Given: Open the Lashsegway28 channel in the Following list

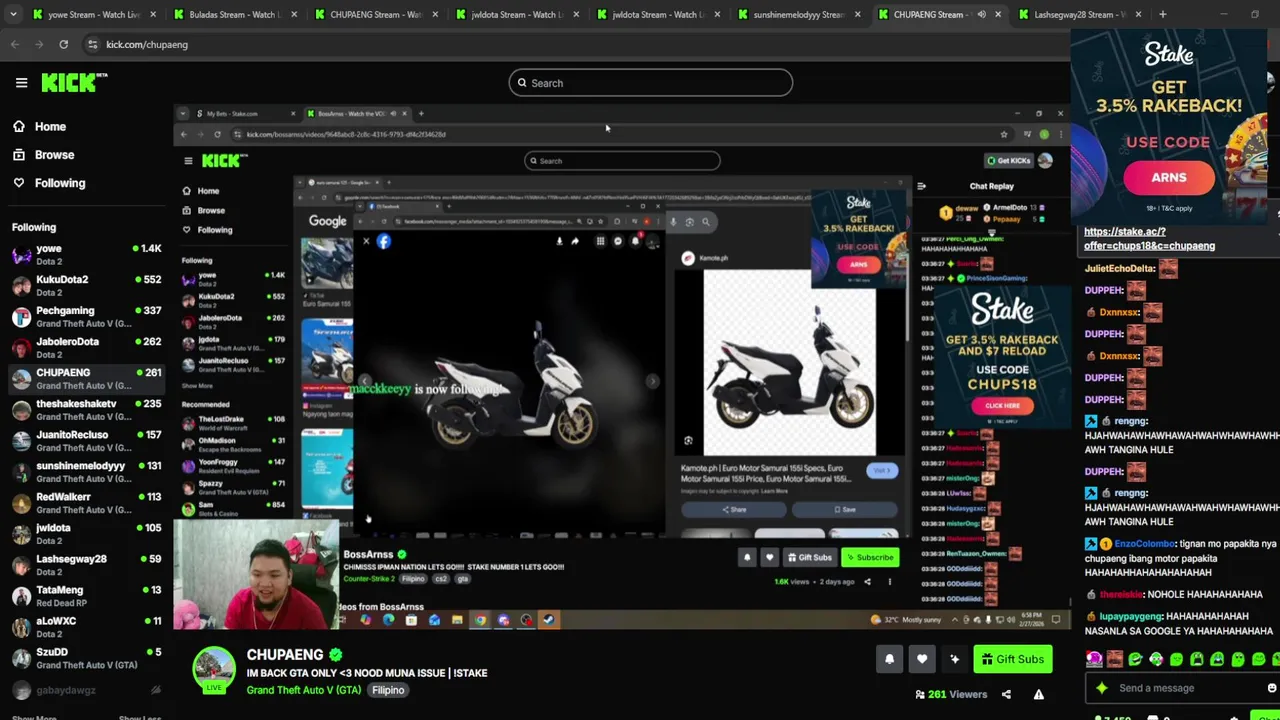Looking at the screenshot, I should coord(86,565).
